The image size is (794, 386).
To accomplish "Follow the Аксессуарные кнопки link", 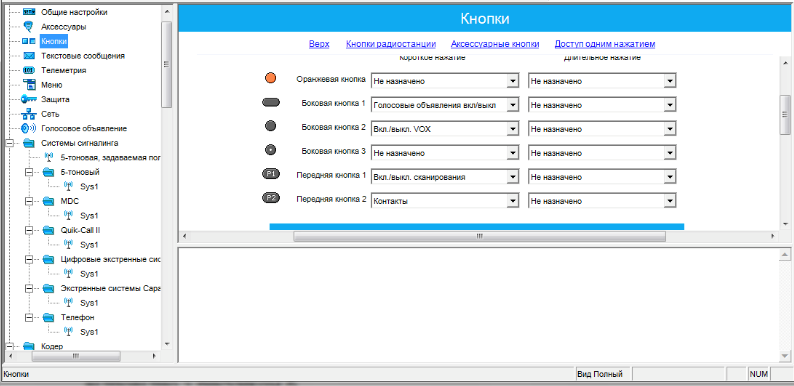I will (x=495, y=44).
